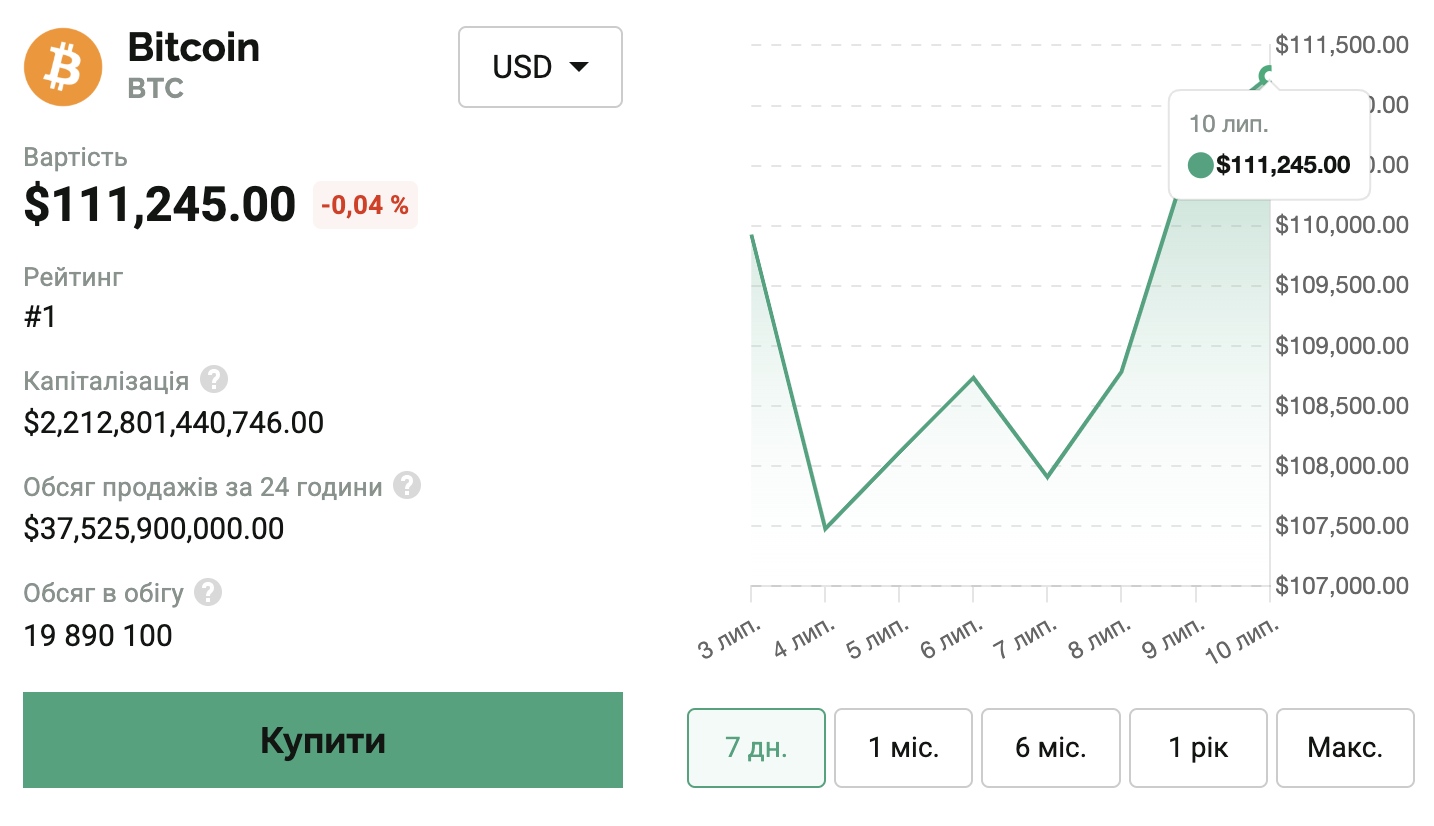Image resolution: width=1434 pixels, height=826 pixels.
Task: Click the -0,04 % change badge
Action: click(x=365, y=205)
